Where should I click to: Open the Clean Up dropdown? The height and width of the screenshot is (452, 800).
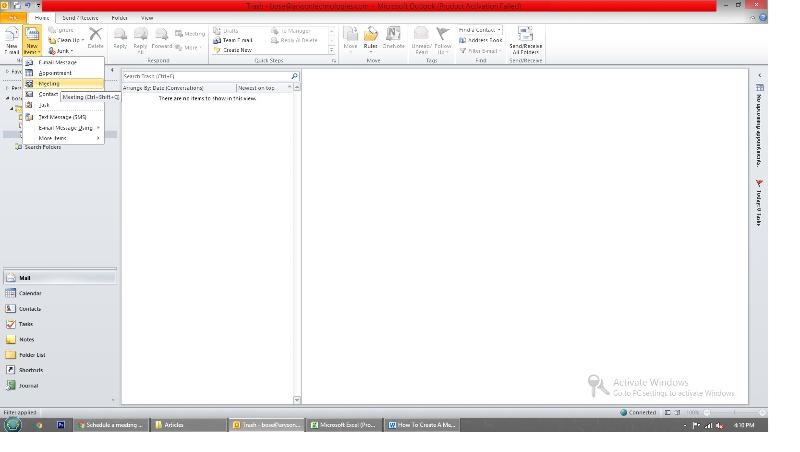coord(66,40)
